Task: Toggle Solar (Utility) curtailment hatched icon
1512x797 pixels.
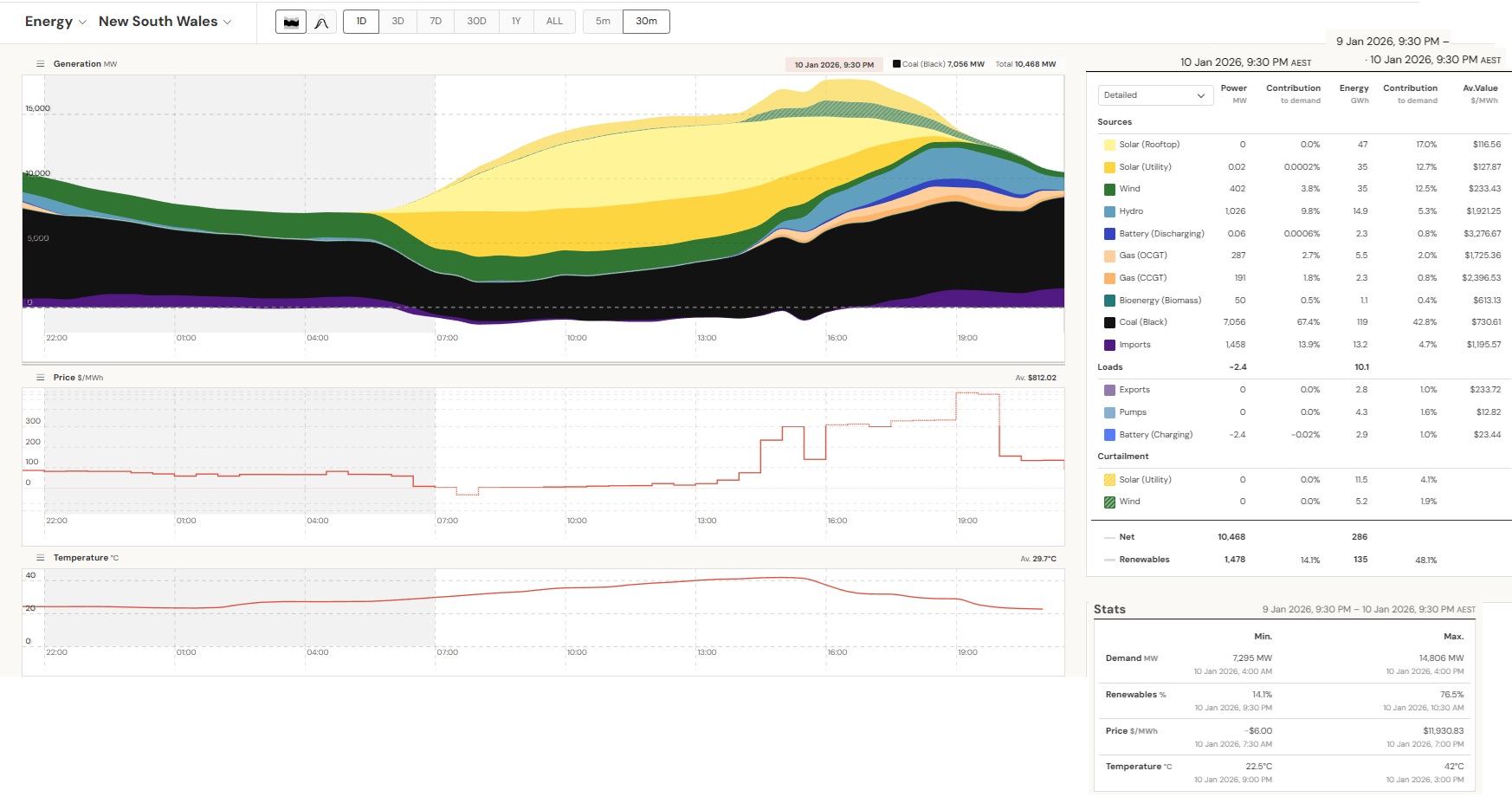Action: pos(1109,480)
